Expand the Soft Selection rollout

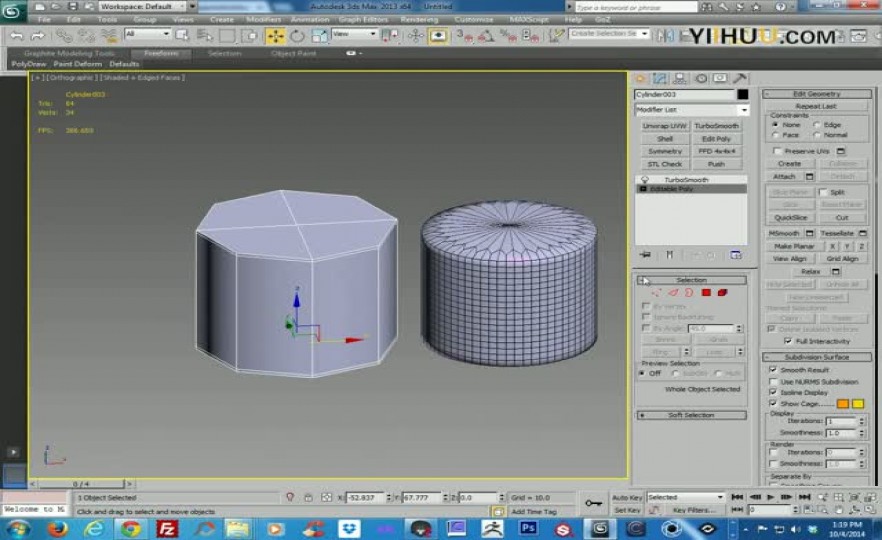[691, 415]
